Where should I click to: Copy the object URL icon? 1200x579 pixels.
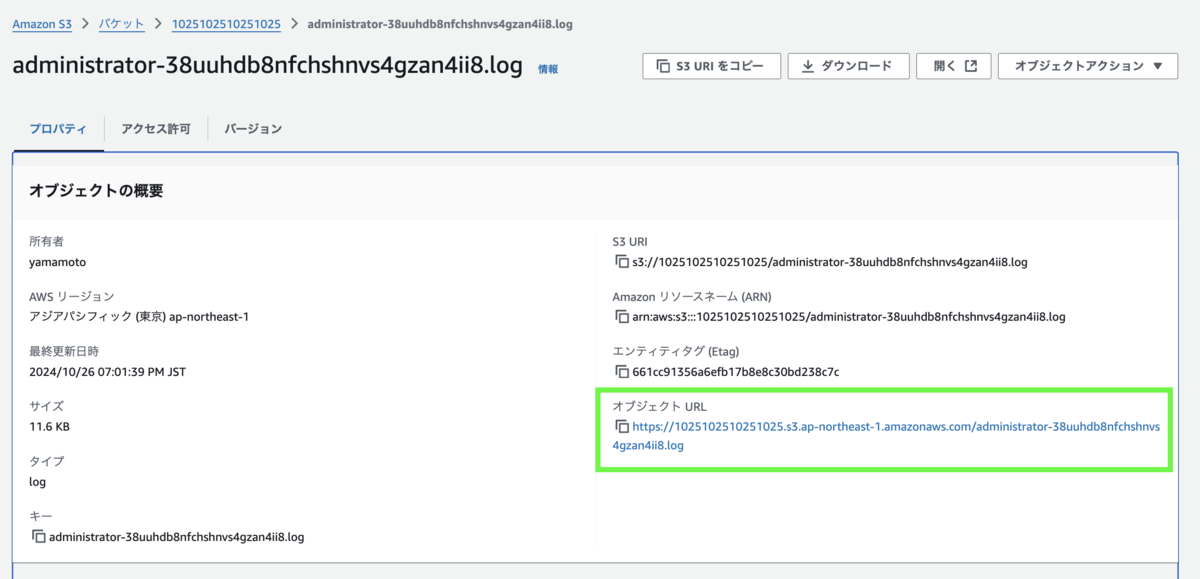pyautogui.click(x=621, y=426)
